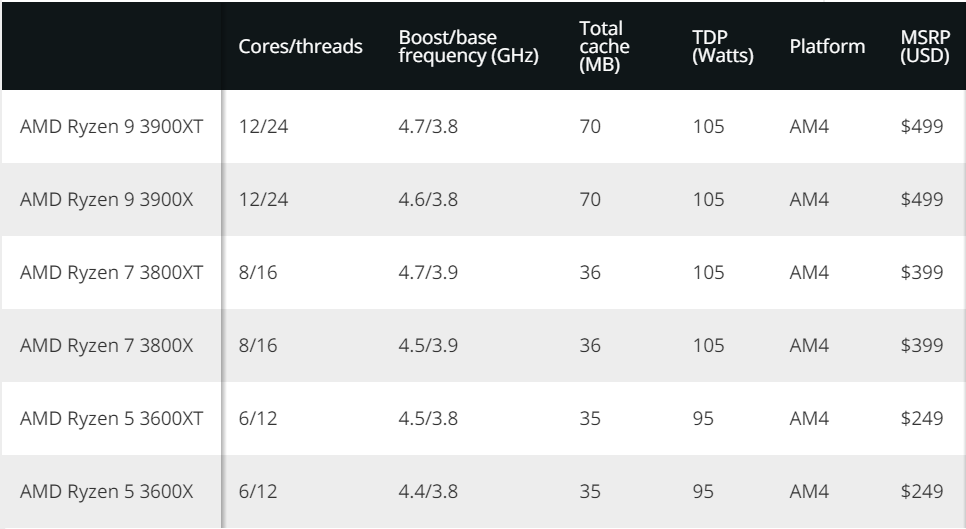The height and width of the screenshot is (529, 966).
Task: Click the TDP (Watts) column header
Action: 722,46
